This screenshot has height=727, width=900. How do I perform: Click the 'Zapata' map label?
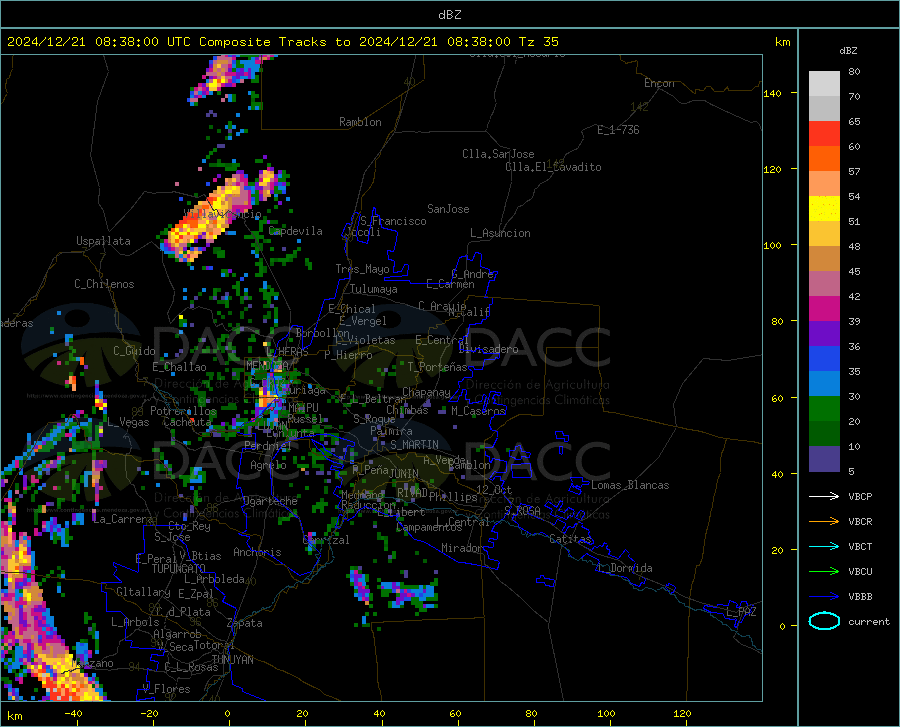pyautogui.click(x=245, y=623)
